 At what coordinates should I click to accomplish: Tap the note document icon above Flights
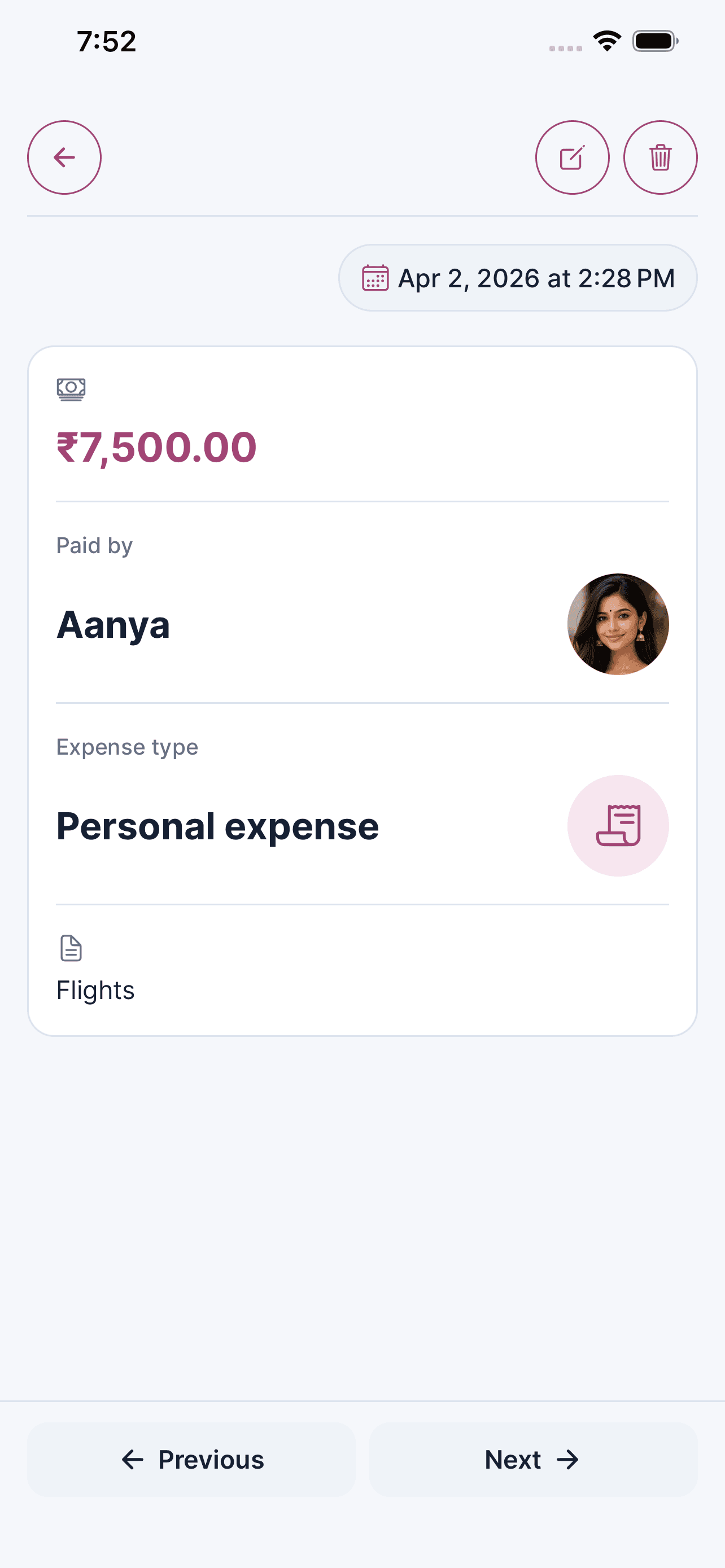click(71, 948)
